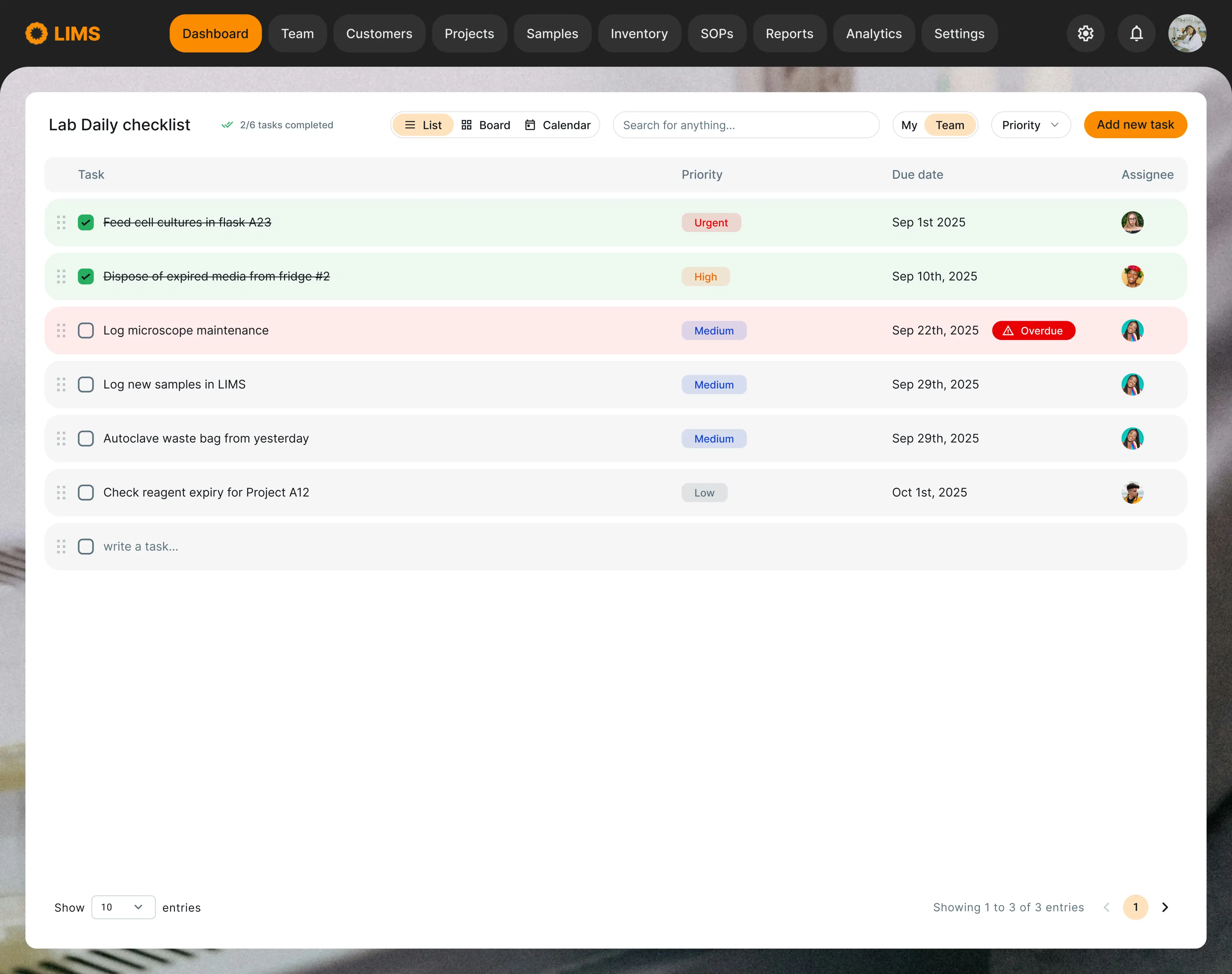Go to the Inventory tab
This screenshot has height=974, width=1232.
point(639,34)
